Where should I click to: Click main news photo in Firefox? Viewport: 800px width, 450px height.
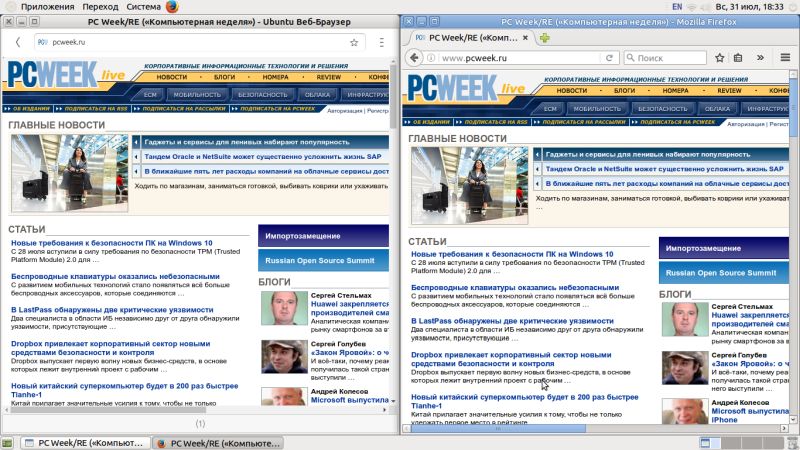point(469,185)
